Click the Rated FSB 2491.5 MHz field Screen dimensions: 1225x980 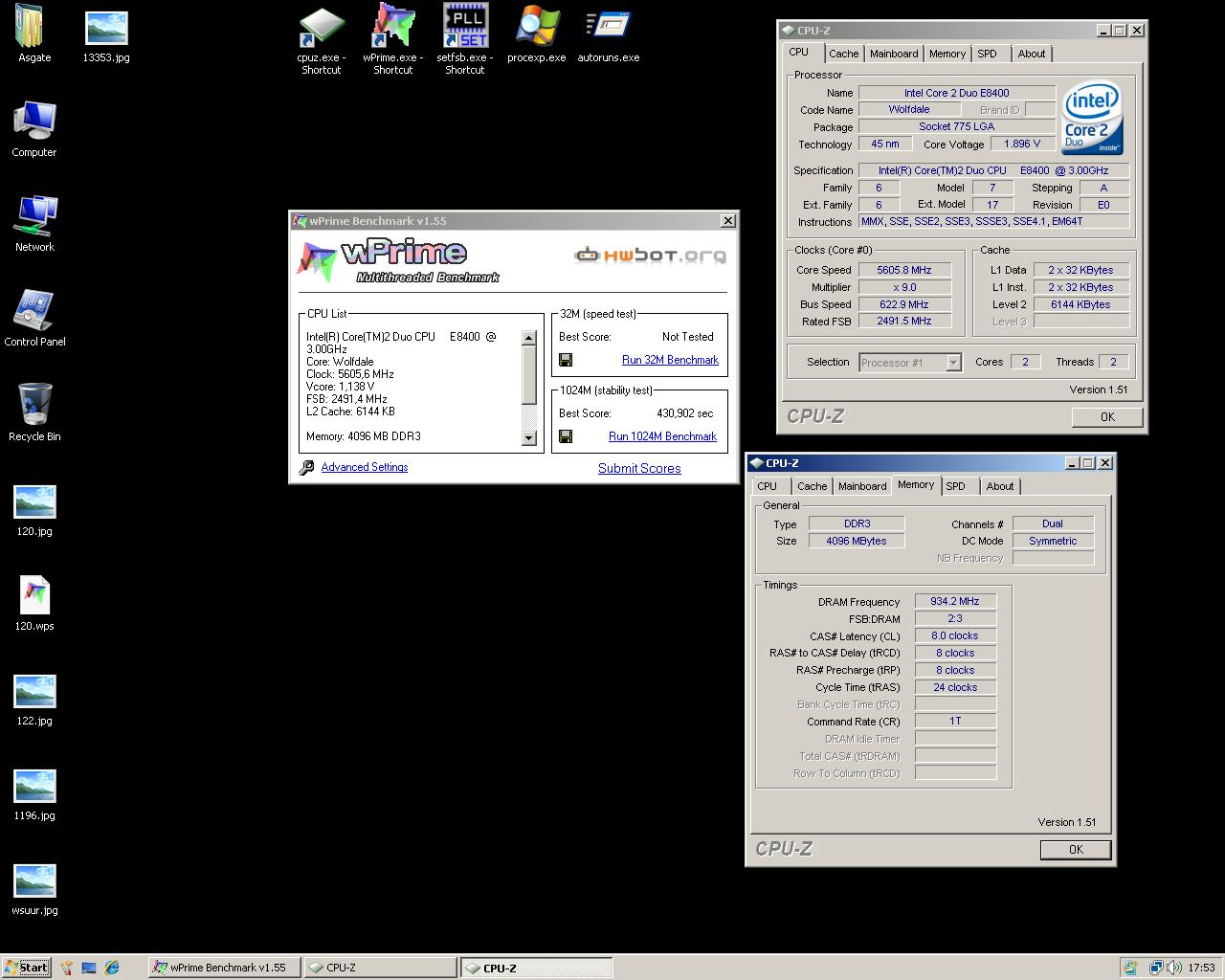click(x=904, y=321)
